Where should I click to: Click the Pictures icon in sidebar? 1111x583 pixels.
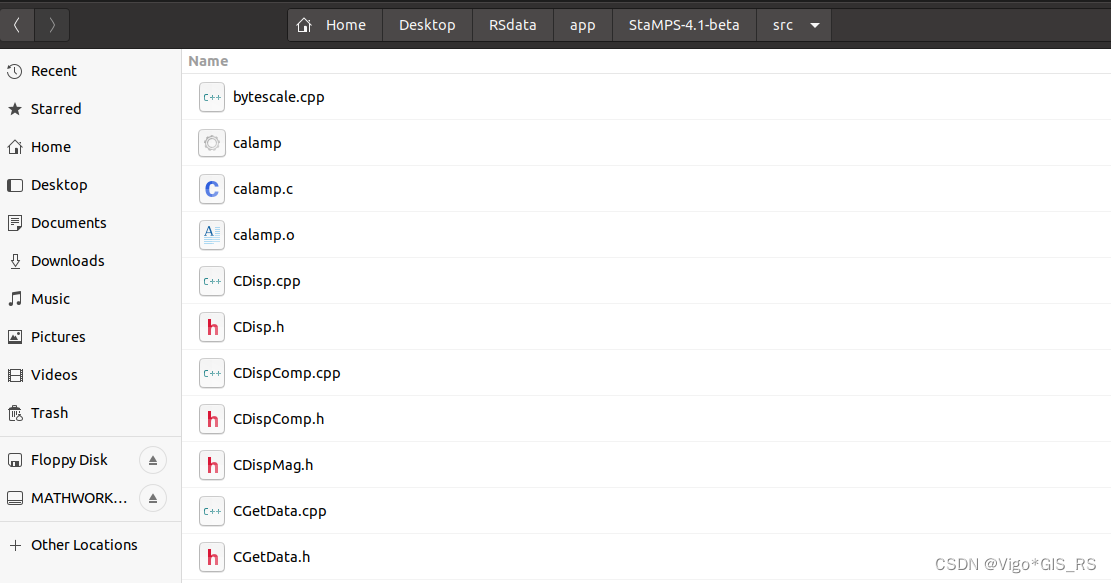[14, 337]
